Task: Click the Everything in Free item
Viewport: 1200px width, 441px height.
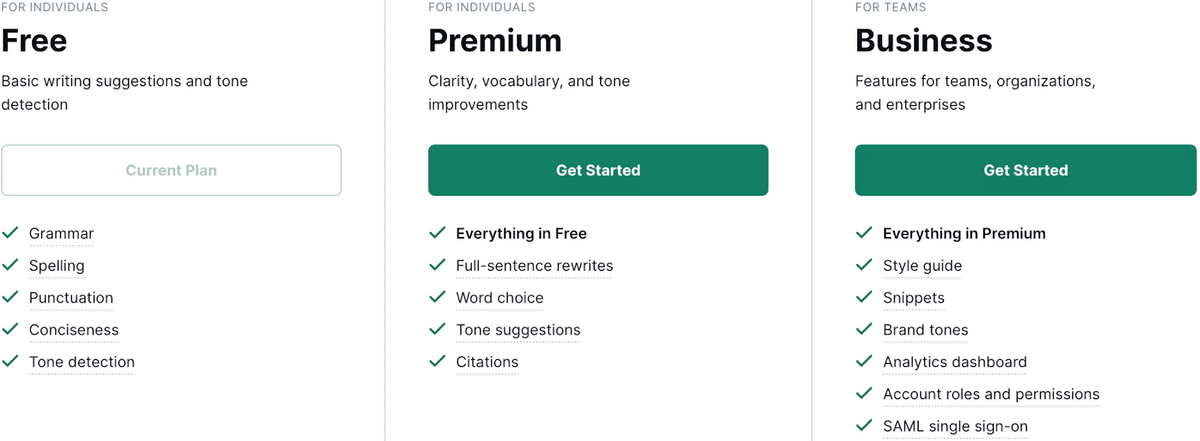Action: (521, 234)
